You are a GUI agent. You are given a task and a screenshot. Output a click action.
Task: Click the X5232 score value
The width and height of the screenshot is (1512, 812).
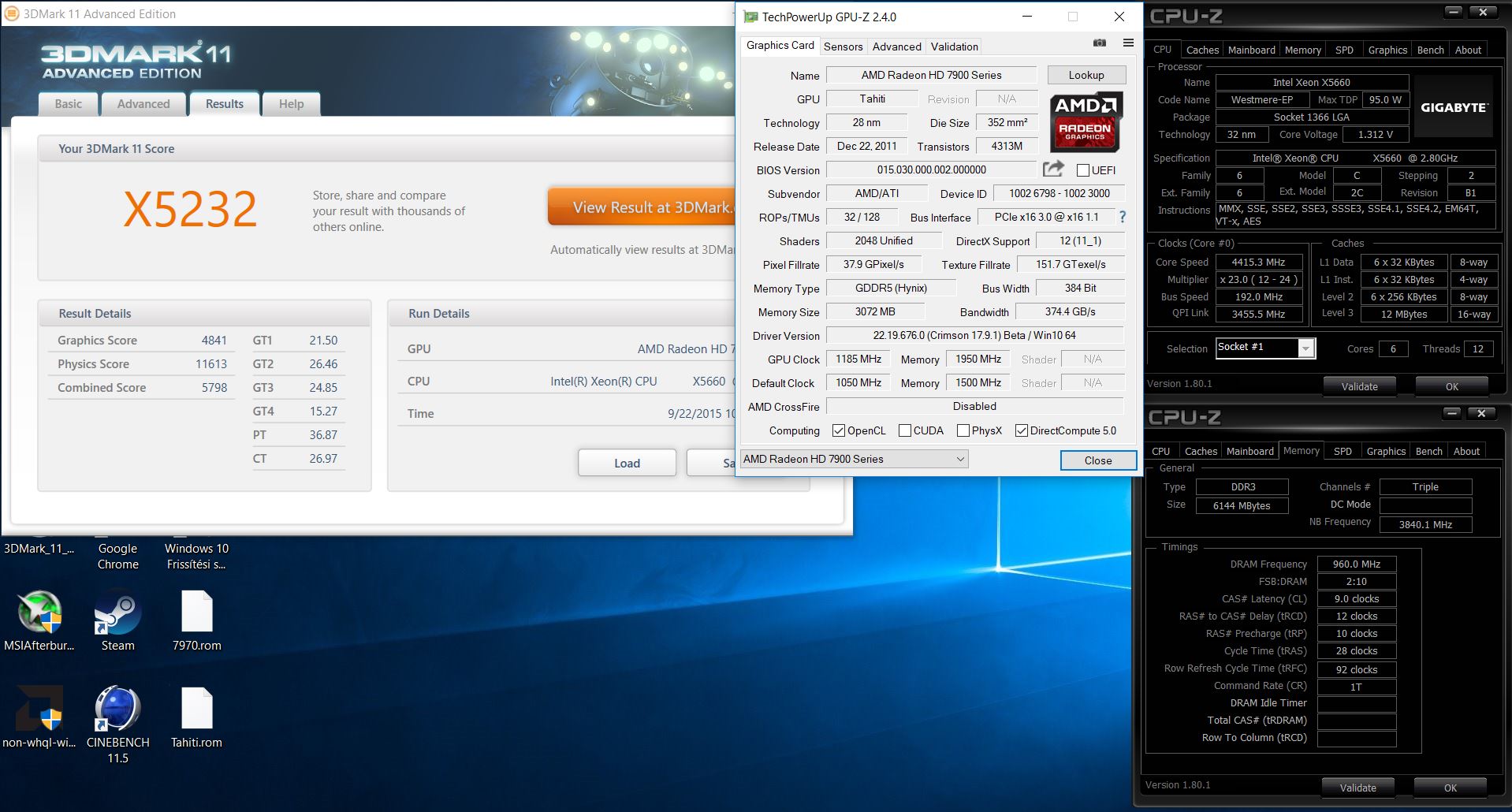(x=190, y=209)
